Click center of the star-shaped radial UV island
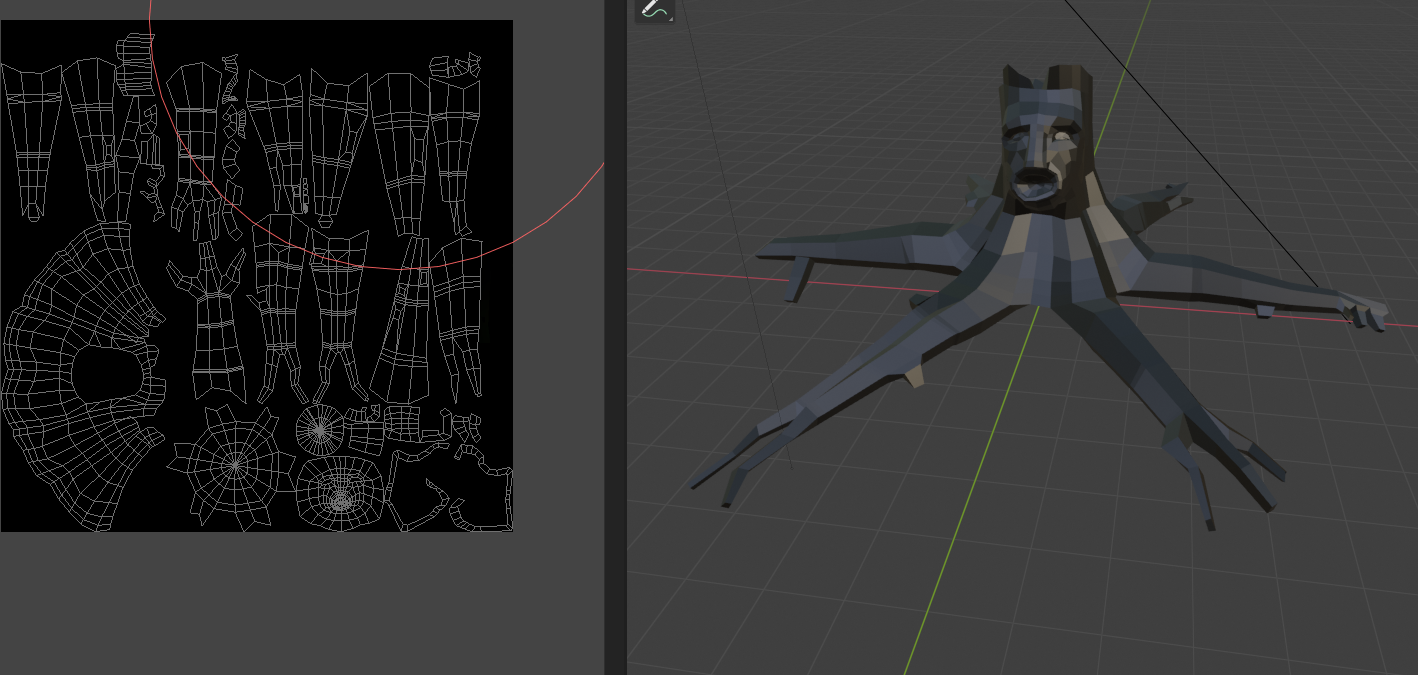The width and height of the screenshot is (1418, 675). tap(235, 464)
